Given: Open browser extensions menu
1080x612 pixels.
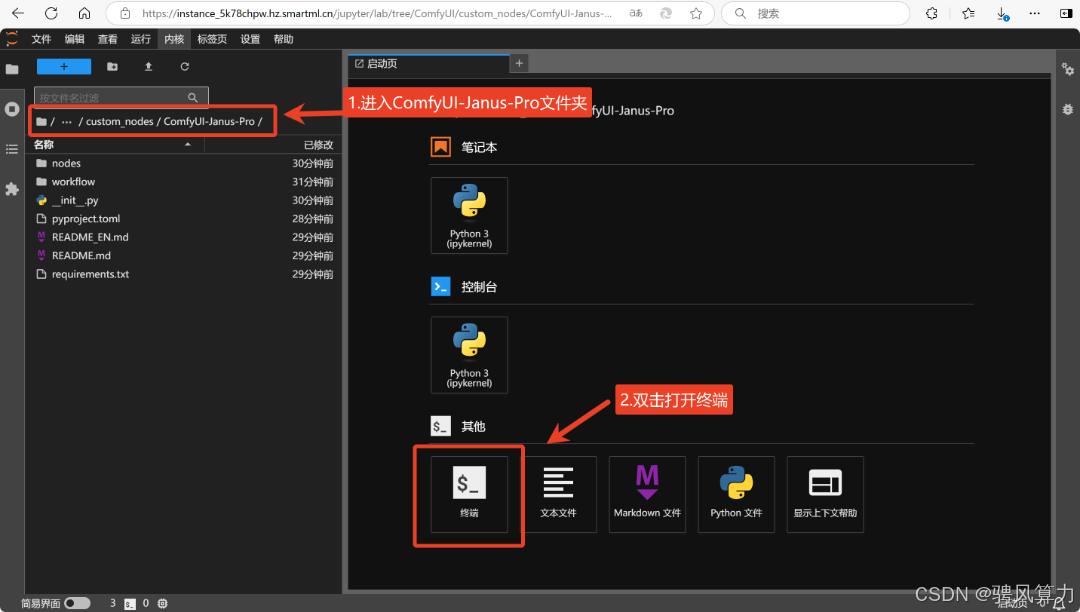Looking at the screenshot, I should (932, 13).
